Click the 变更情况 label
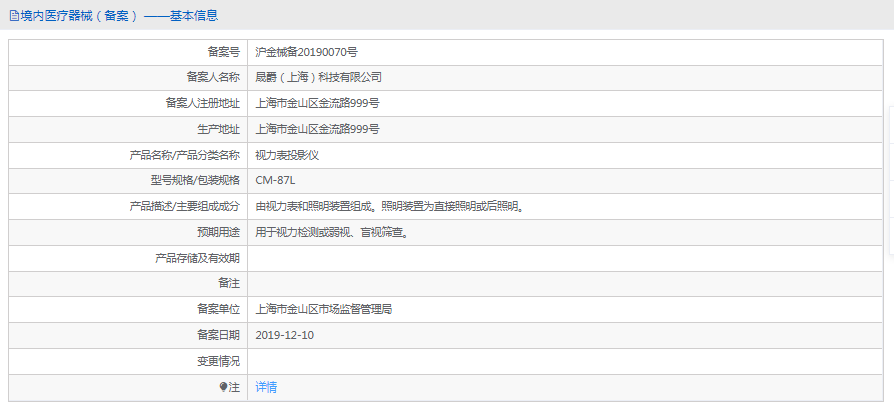 click(x=219, y=362)
